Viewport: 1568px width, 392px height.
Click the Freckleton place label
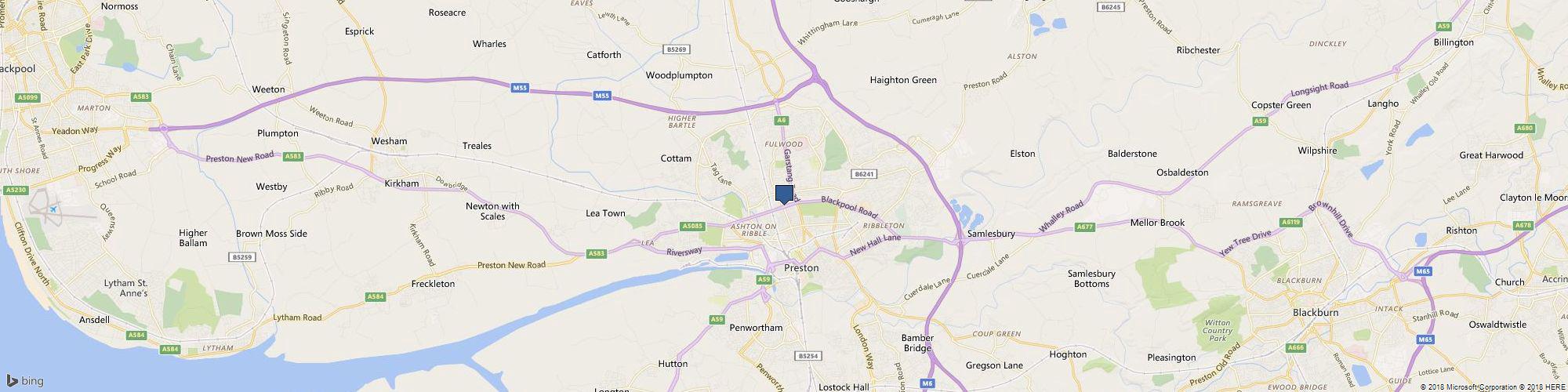(433, 284)
